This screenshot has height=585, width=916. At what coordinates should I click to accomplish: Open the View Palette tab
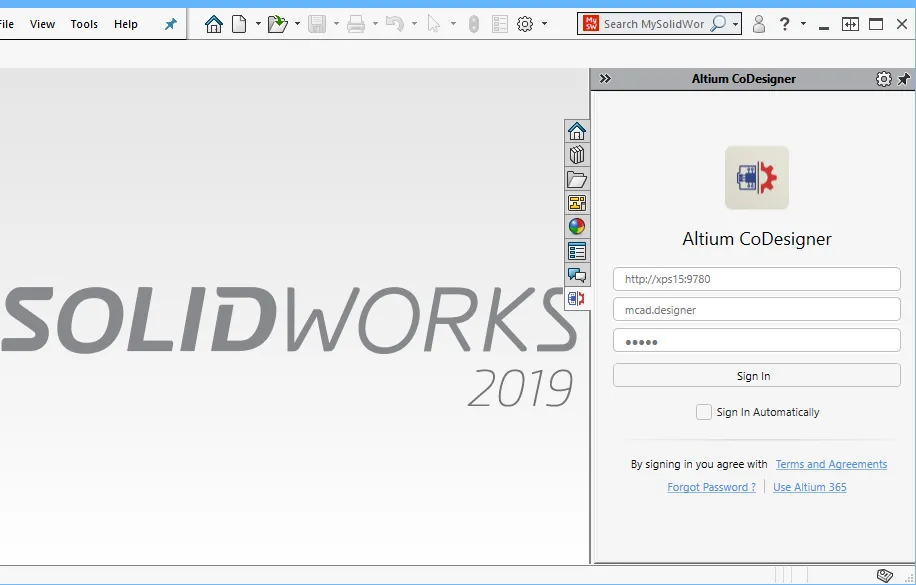click(x=577, y=203)
